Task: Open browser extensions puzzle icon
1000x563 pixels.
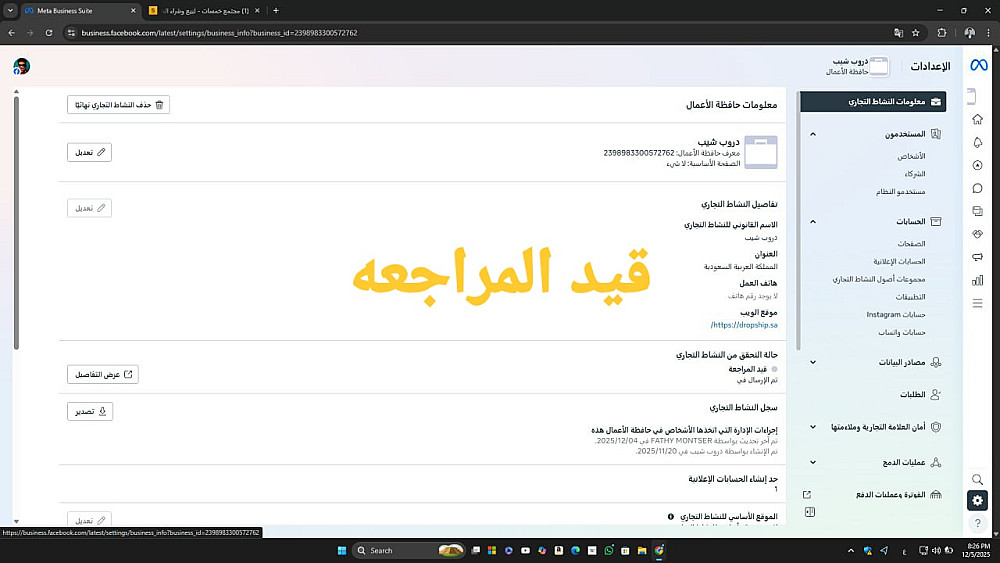Action: pyautogui.click(x=942, y=33)
